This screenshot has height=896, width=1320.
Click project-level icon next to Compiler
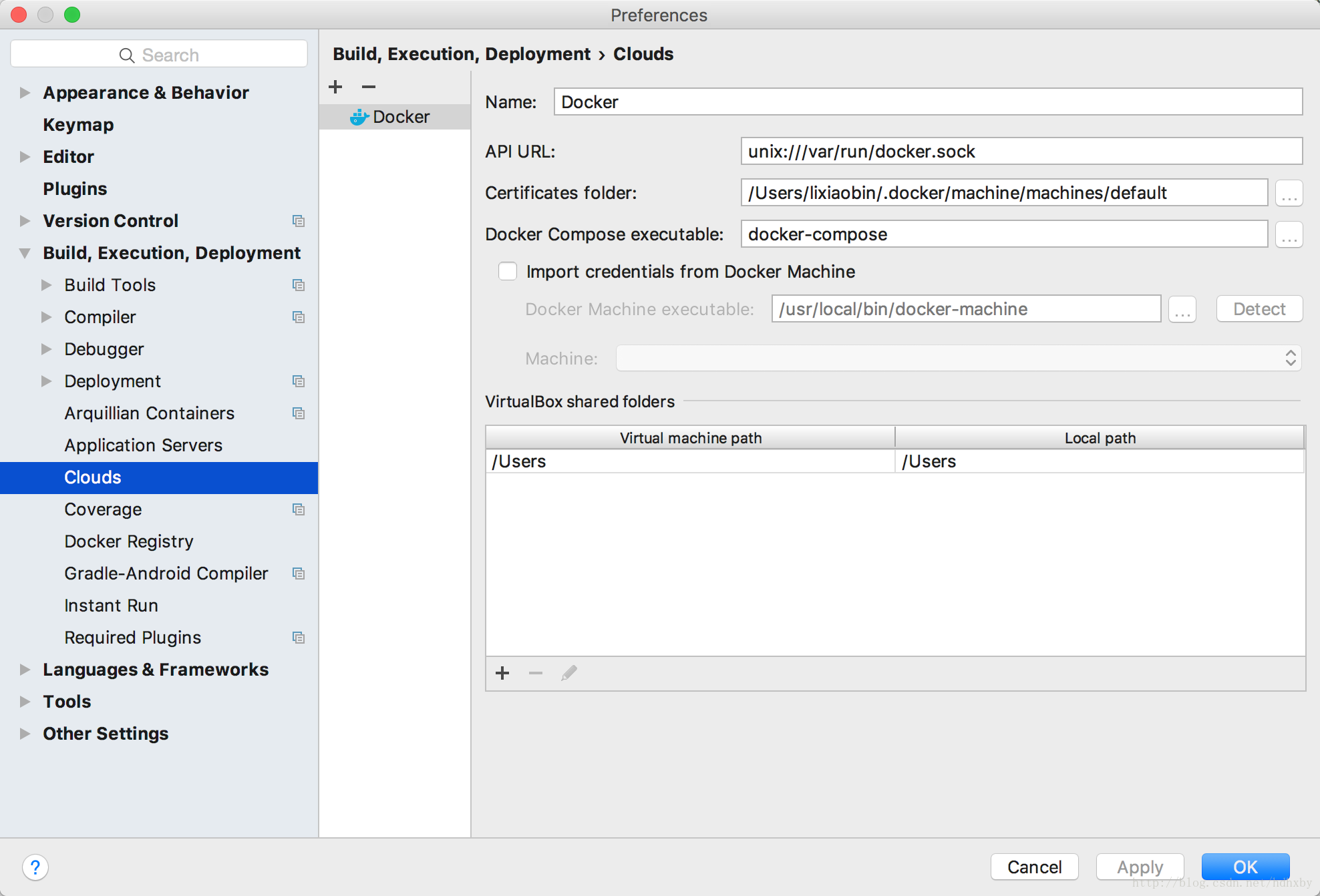click(299, 317)
